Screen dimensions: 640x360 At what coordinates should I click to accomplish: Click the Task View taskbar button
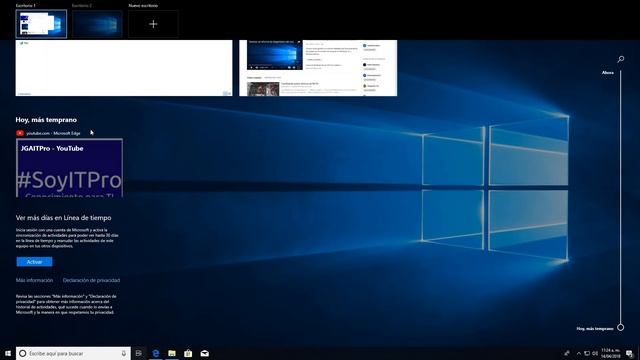click(x=139, y=353)
